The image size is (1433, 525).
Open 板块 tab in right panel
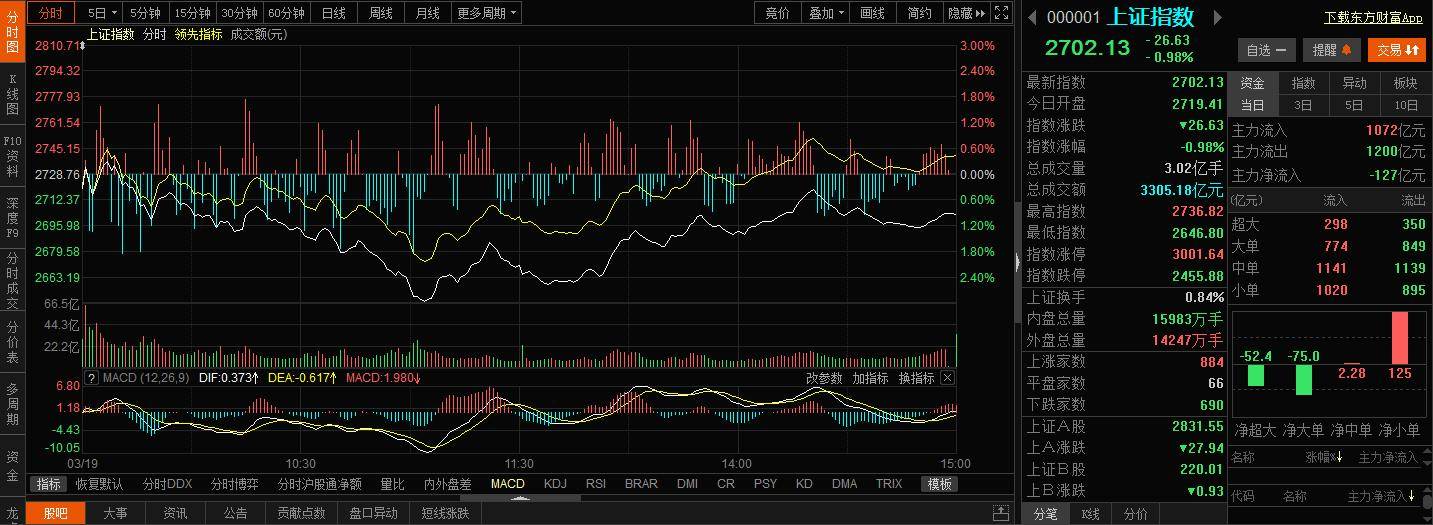click(x=1405, y=83)
